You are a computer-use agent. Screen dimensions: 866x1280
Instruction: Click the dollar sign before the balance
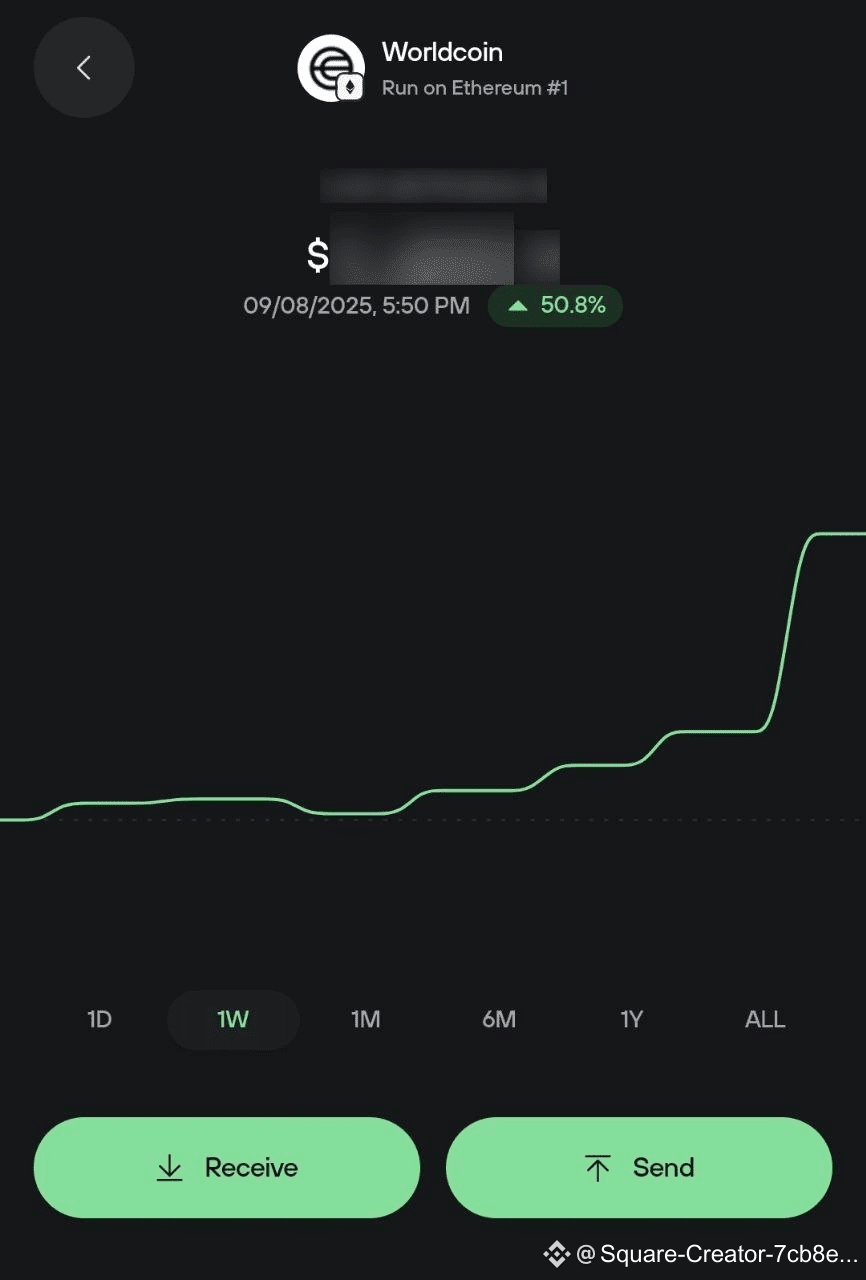click(x=318, y=255)
